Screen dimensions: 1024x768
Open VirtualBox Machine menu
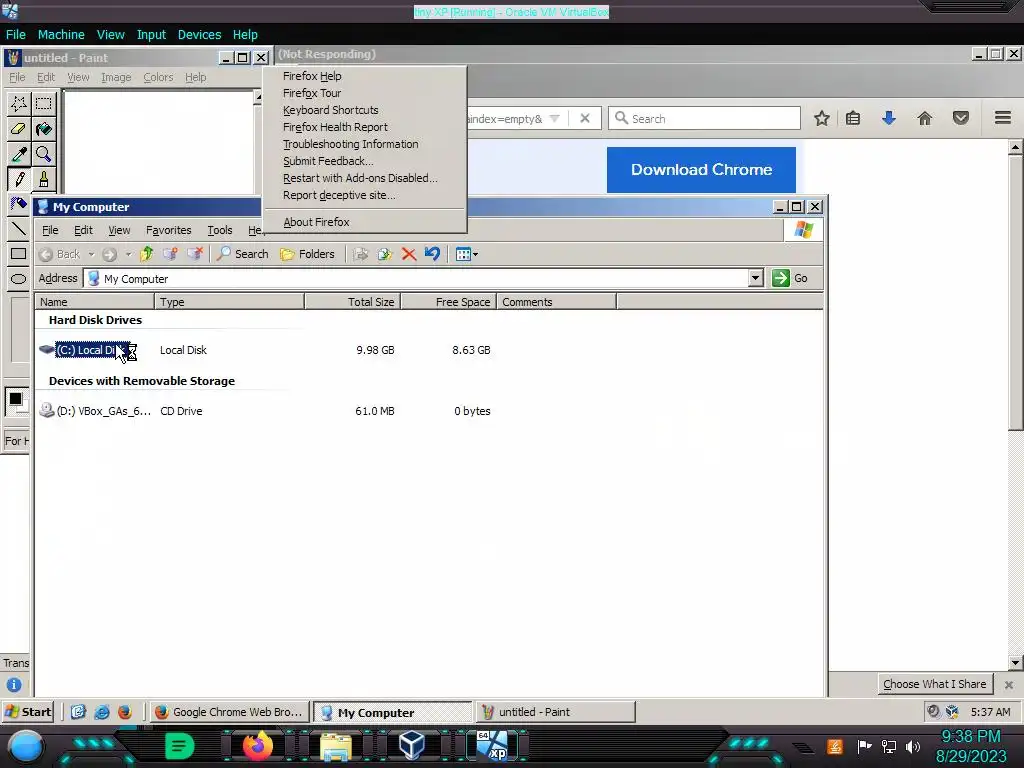point(61,35)
